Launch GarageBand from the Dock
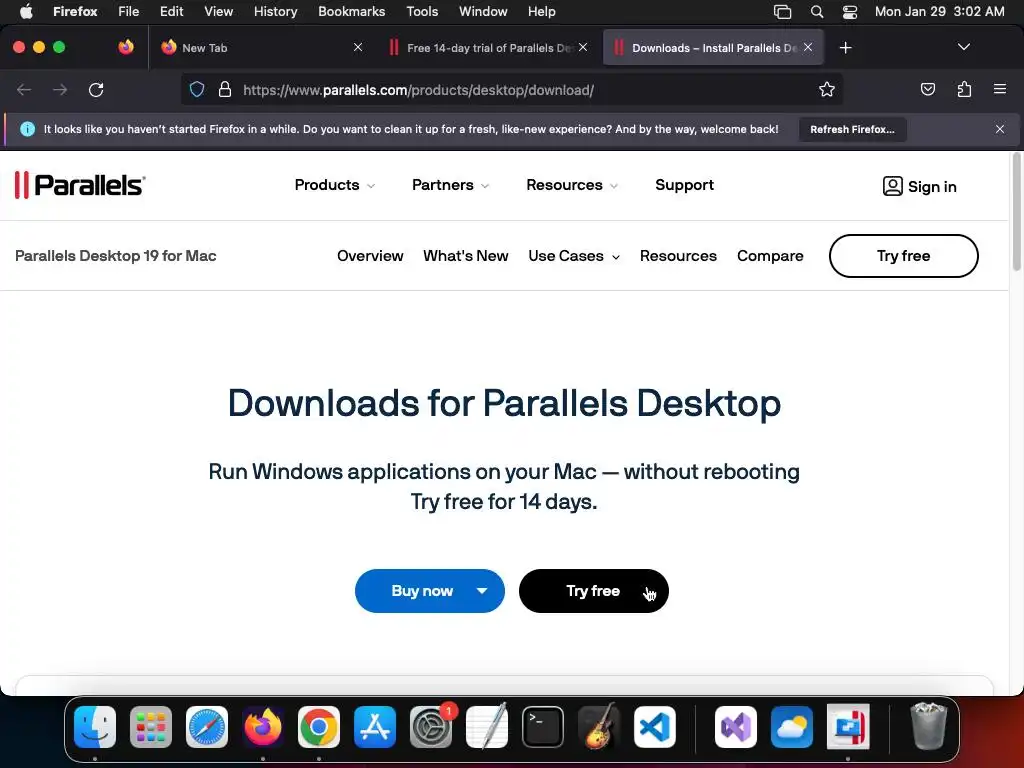1024x768 pixels. (599, 726)
